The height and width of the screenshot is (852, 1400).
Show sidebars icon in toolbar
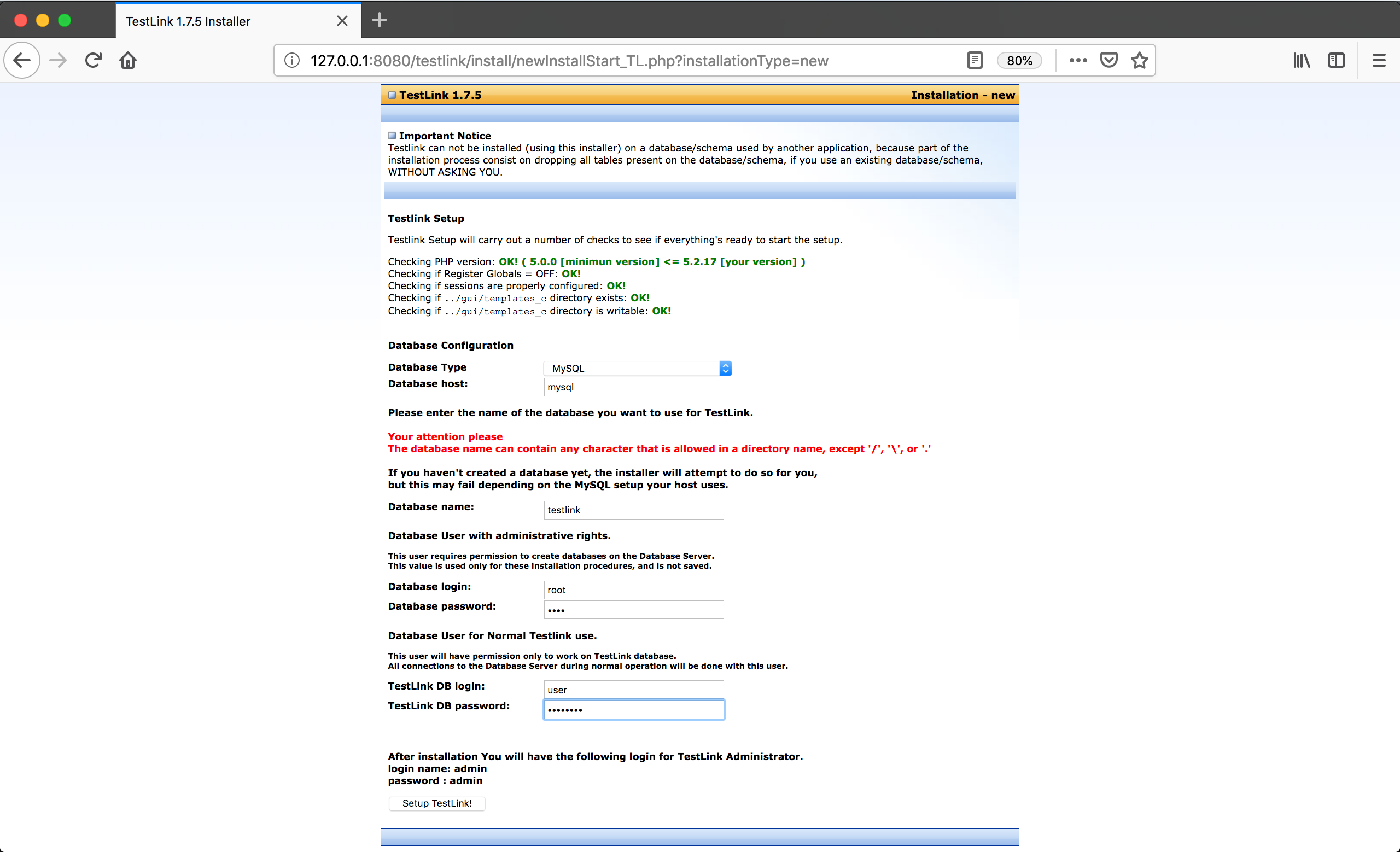tap(1337, 60)
